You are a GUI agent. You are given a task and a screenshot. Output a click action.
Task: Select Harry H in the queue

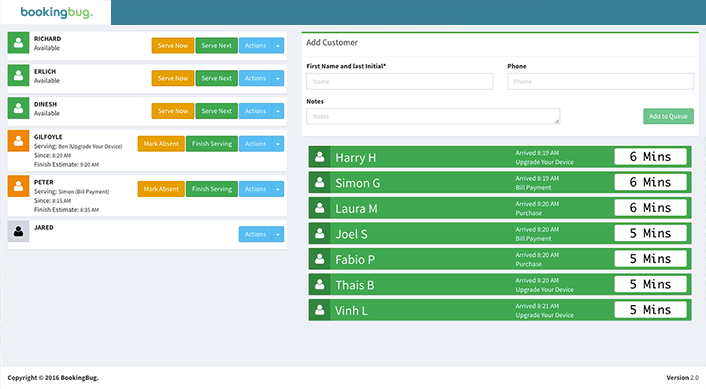[x=500, y=157]
